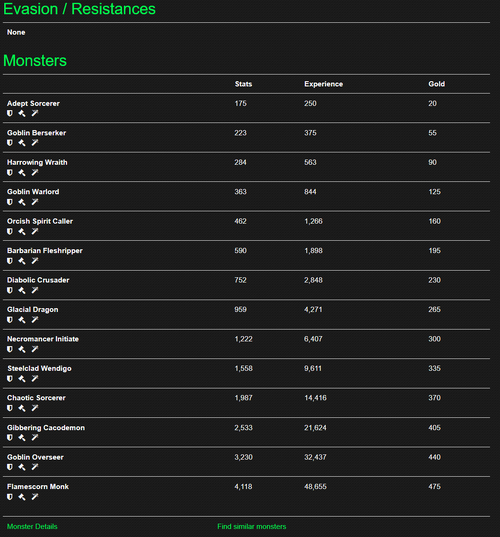Click hammer icon under Orcish Spirit Caller
The width and height of the screenshot is (500, 537).
coord(22,231)
